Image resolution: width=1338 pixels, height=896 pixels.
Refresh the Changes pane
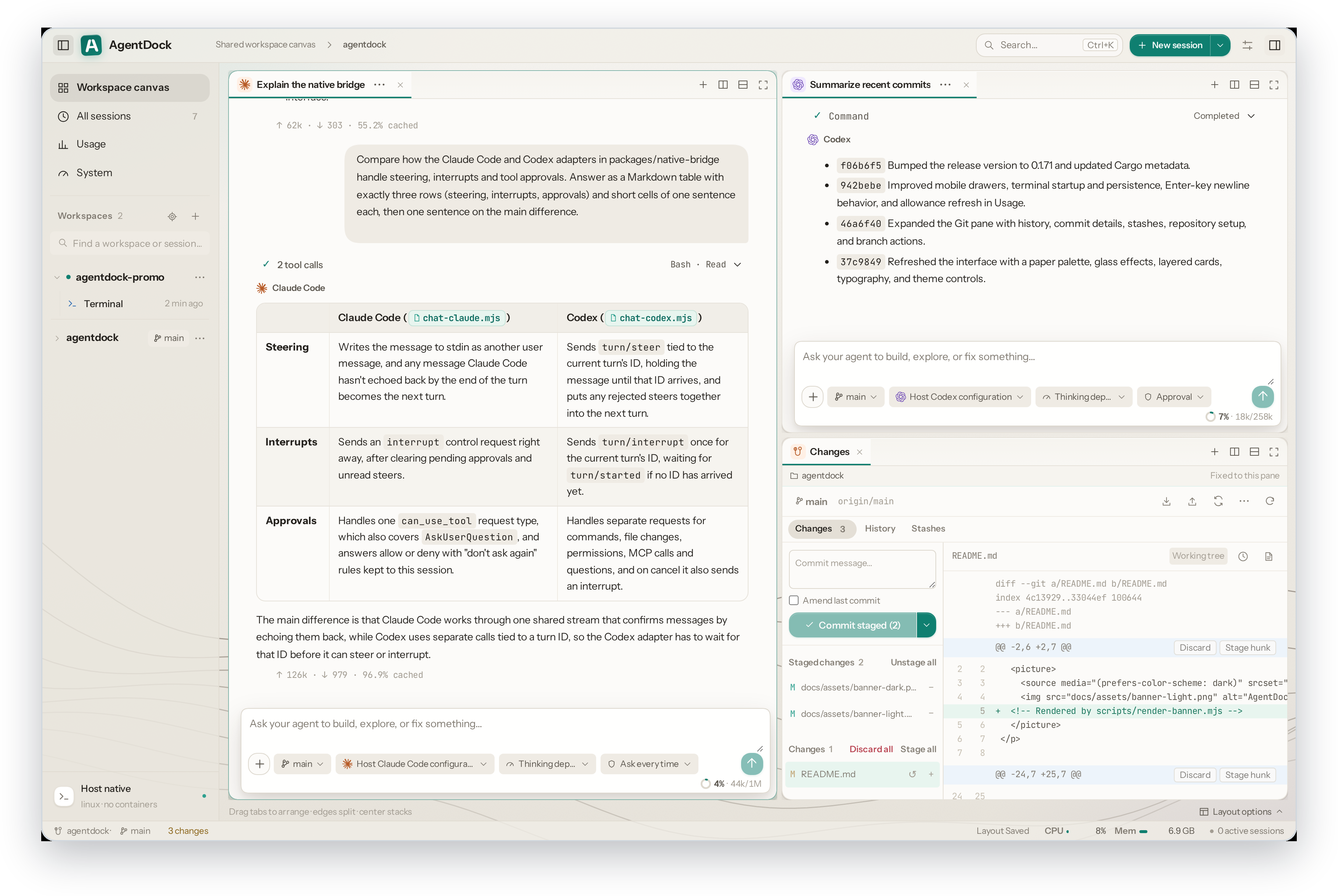(x=1270, y=501)
